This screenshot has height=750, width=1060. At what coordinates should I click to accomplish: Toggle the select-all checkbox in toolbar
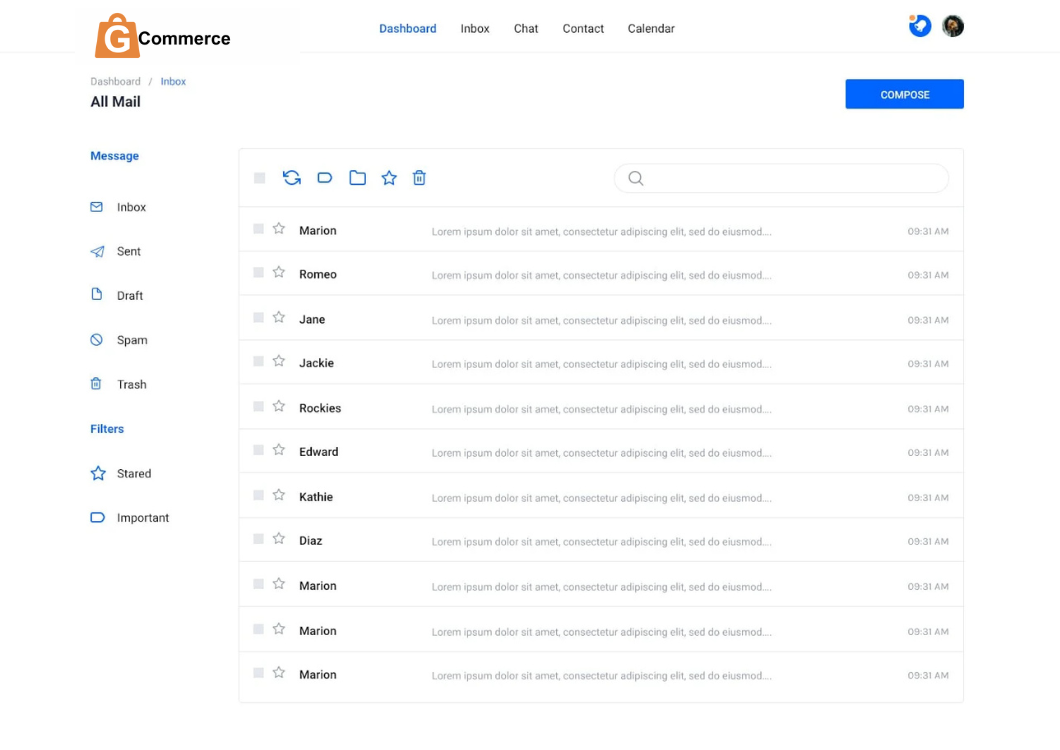[260, 178]
